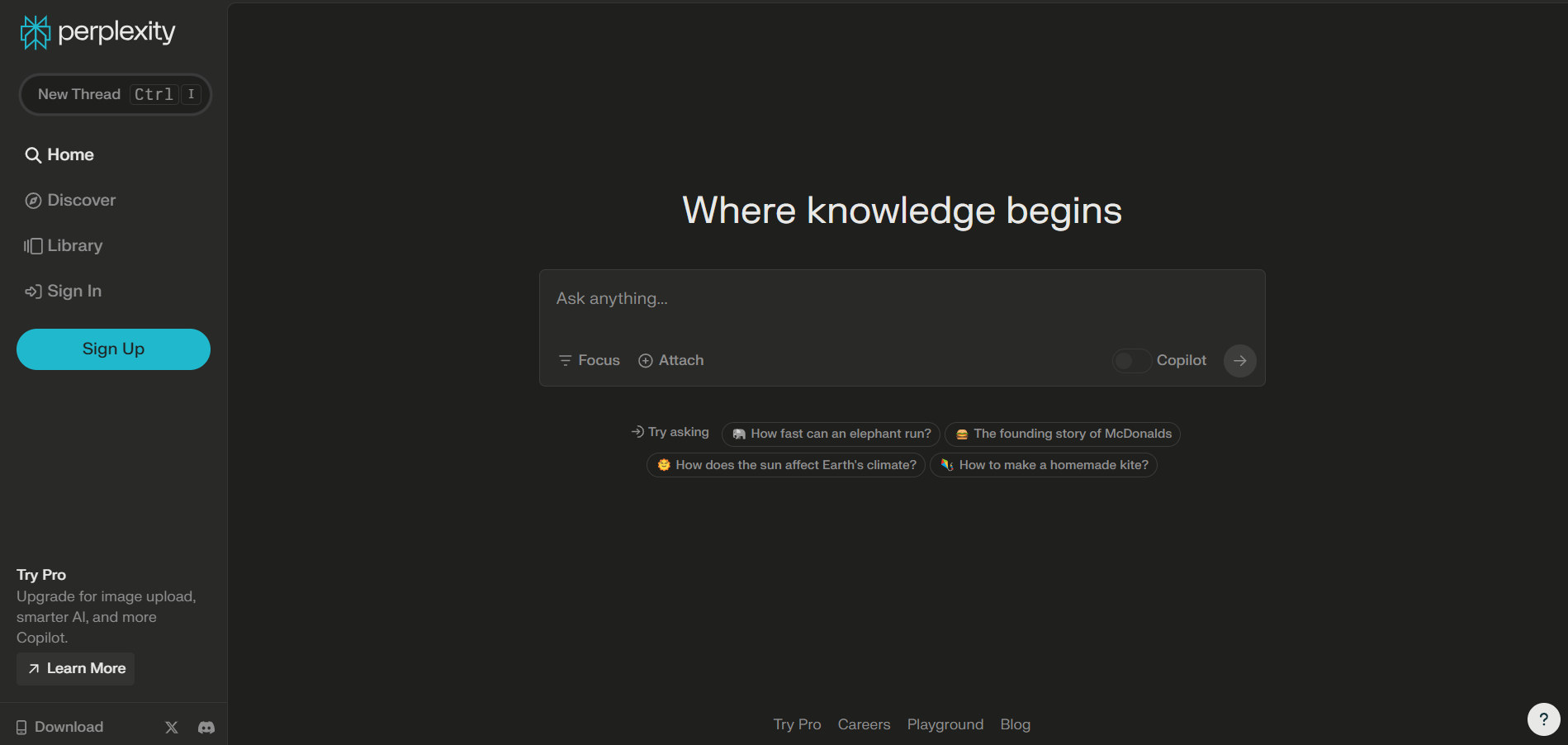The width and height of the screenshot is (1568, 745).
Task: Click the Perplexity logo
Action: (97, 31)
